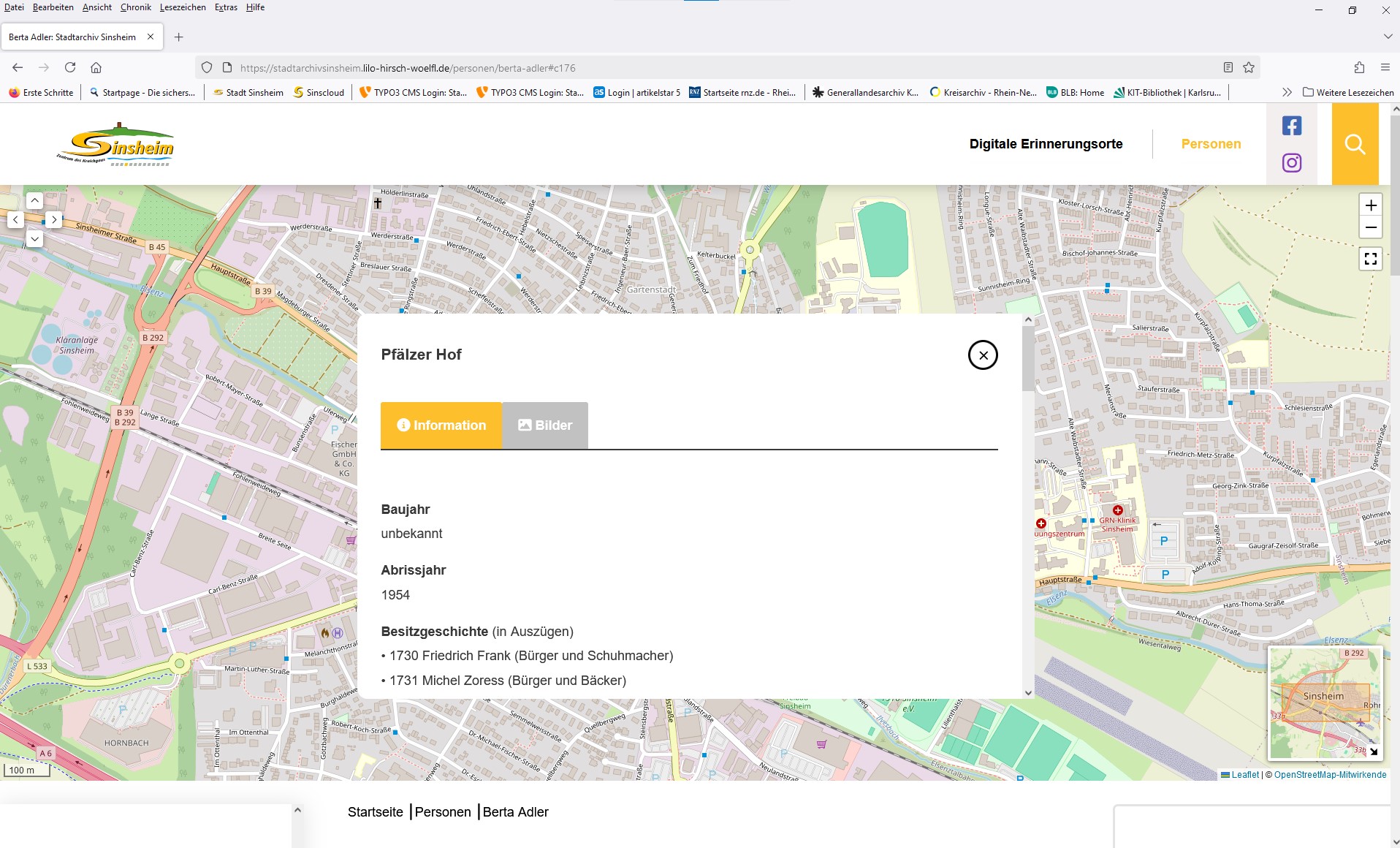This screenshot has height=848, width=1400.
Task: Open the Instagram profile icon
Action: tap(1291, 162)
